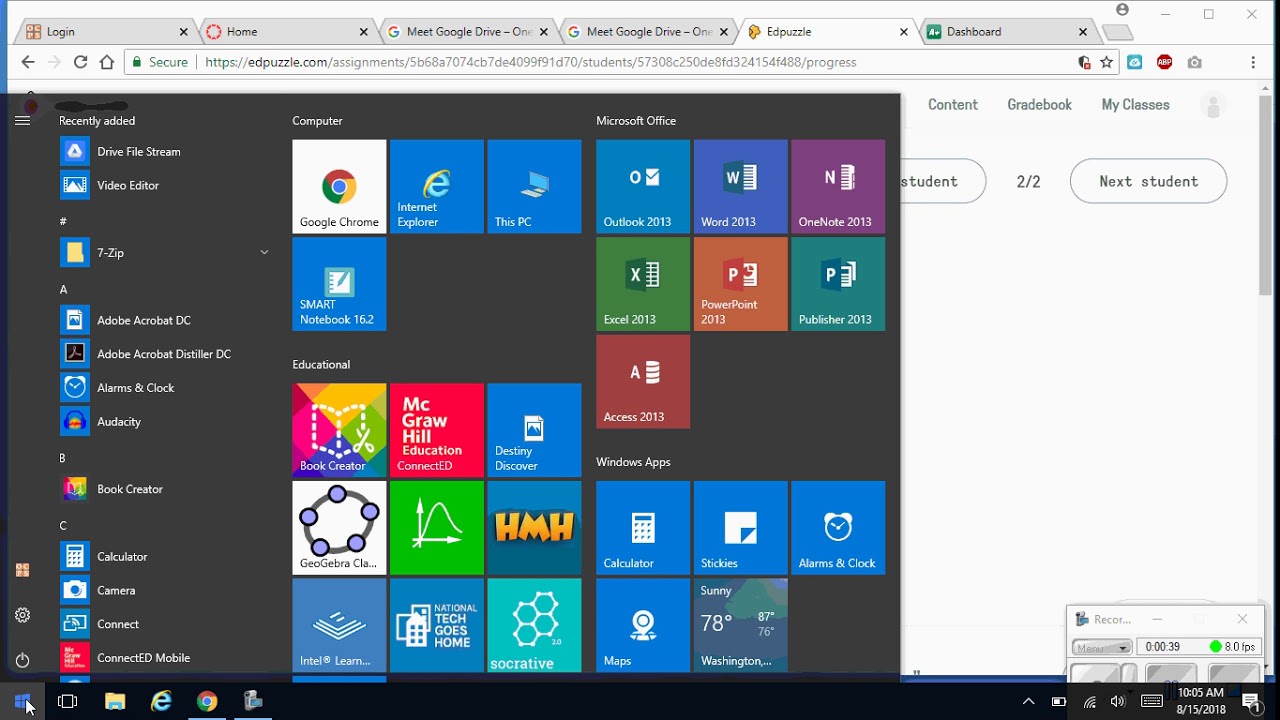Launch Video Editor from the app list
The image size is (1280, 720).
165,185
